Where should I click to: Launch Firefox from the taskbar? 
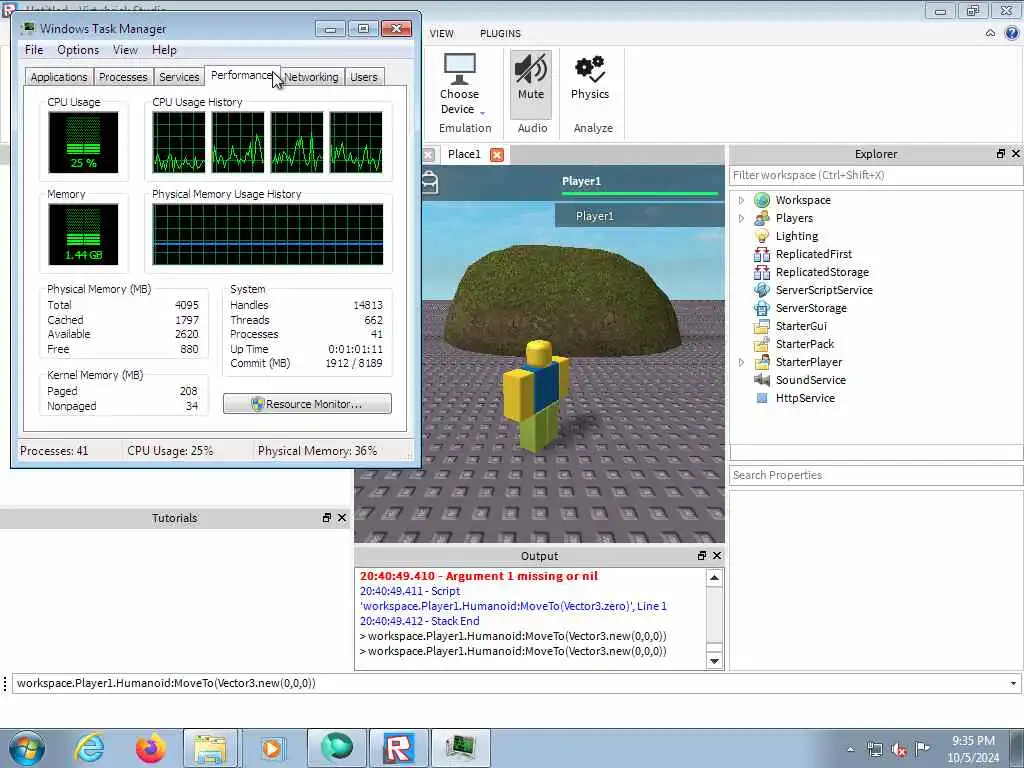(150, 748)
